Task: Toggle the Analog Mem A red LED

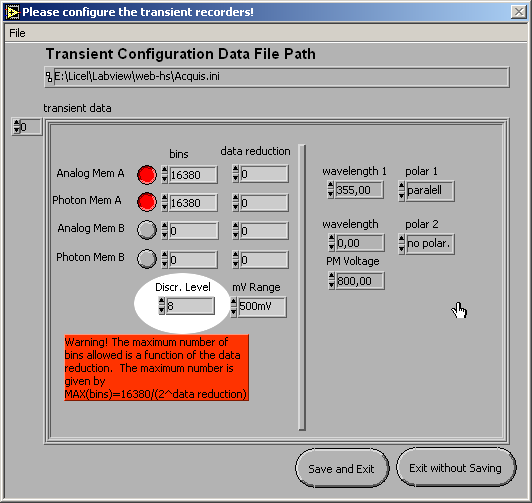Action: click(x=147, y=175)
